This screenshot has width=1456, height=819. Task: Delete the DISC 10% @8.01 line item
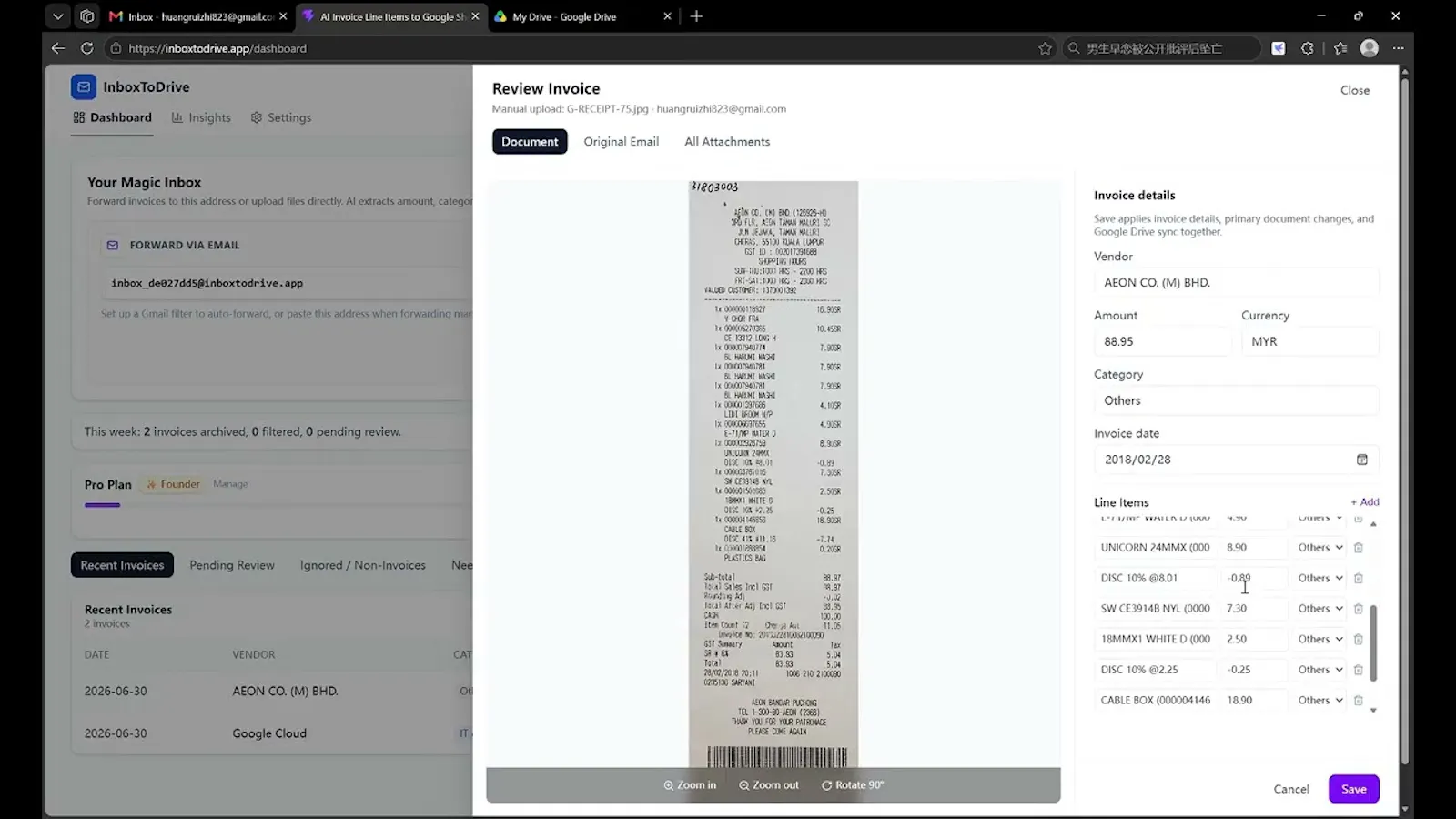[1358, 579]
